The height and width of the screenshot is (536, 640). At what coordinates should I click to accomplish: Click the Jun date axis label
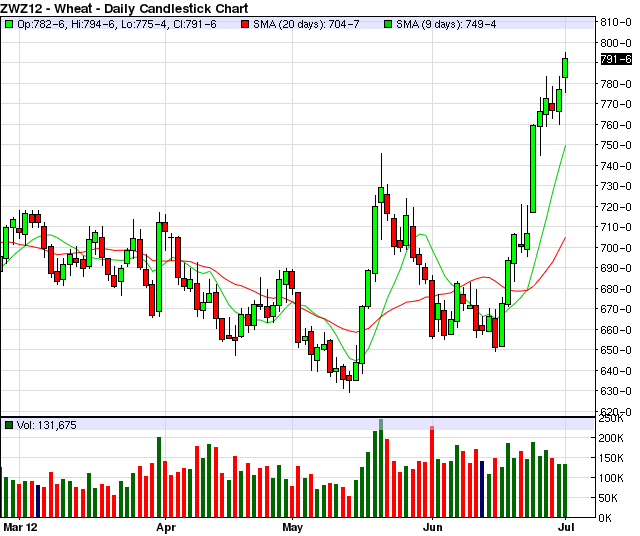coord(433,527)
